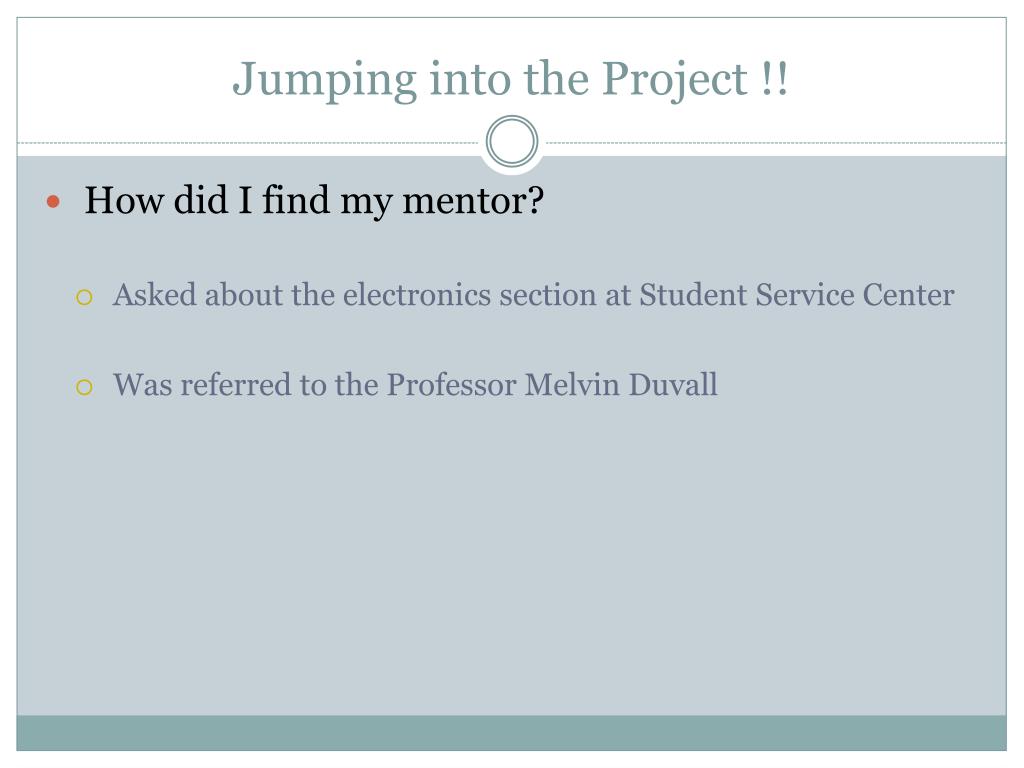This screenshot has width=1024, height=768.
Task: Click the word "Project" in the title
Action: (x=674, y=81)
